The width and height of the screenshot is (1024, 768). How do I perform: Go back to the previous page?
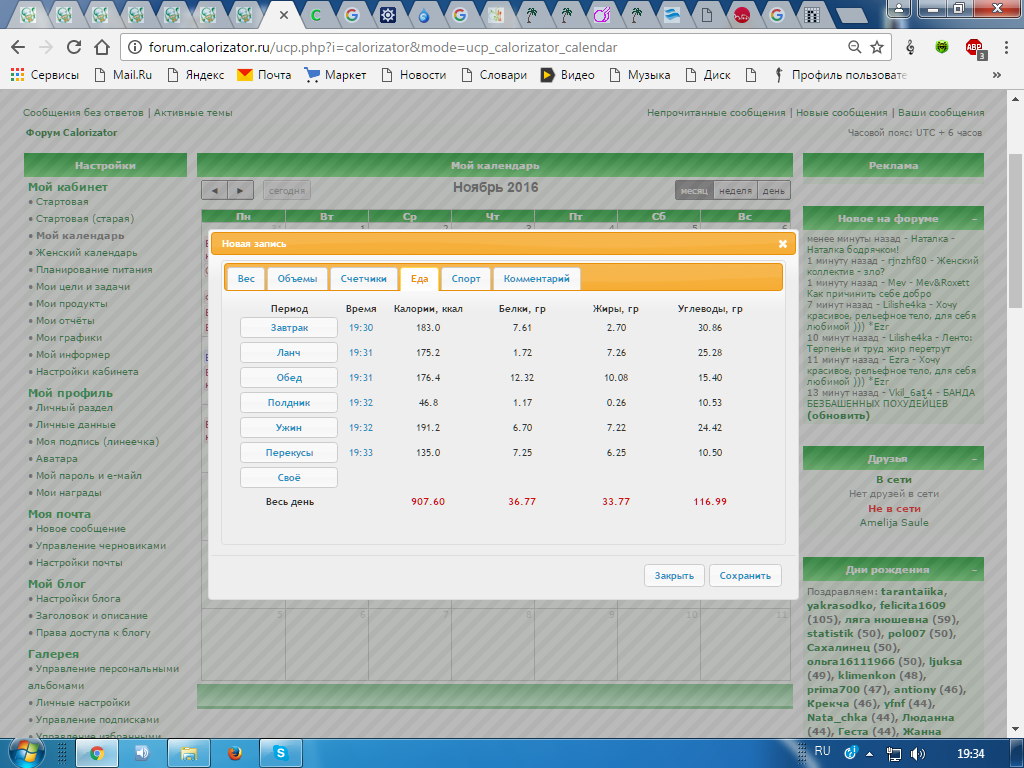tap(18, 47)
